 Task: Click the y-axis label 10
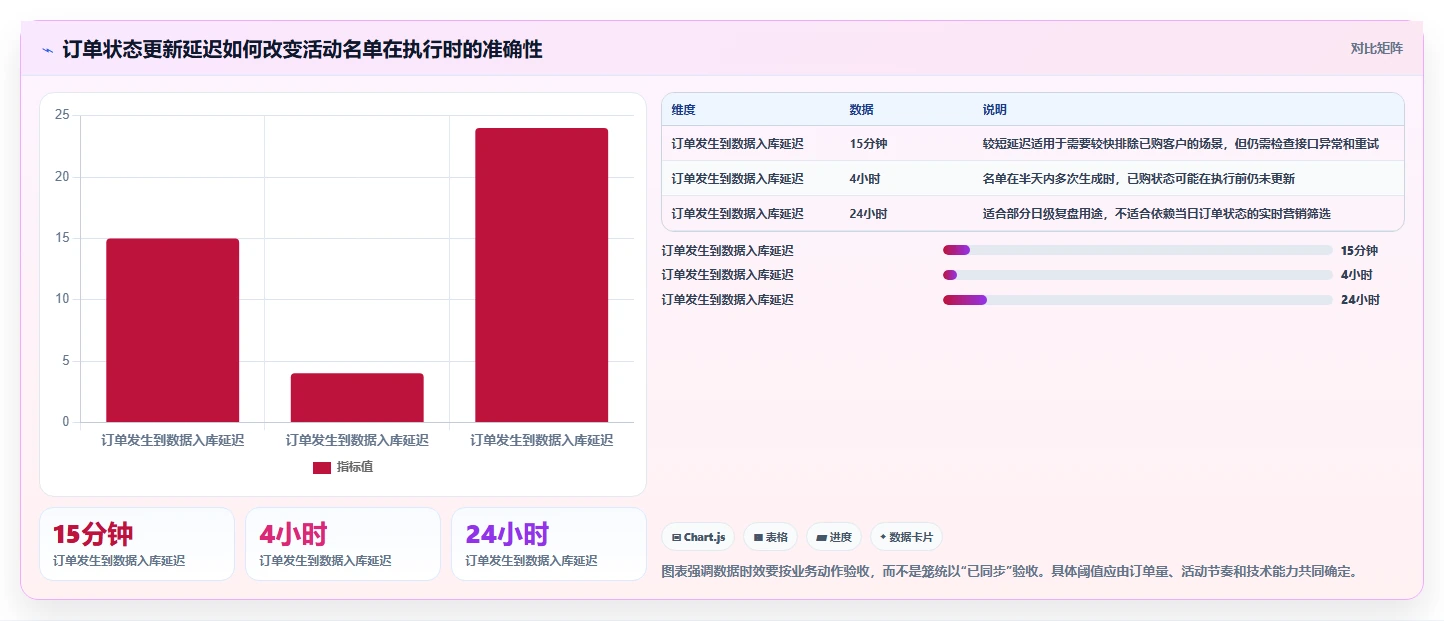62,299
